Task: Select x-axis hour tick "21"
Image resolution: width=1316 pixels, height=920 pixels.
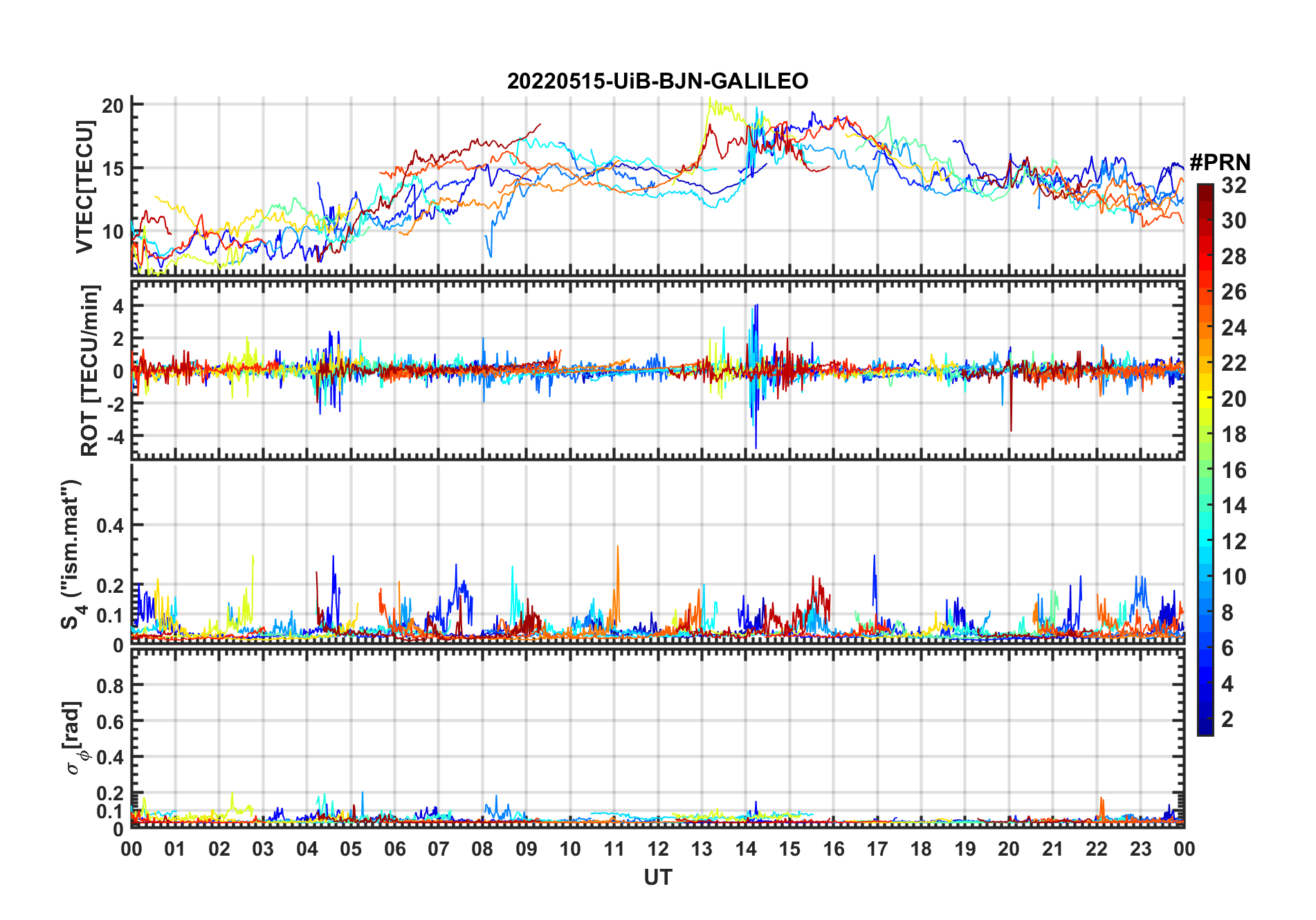Action: (1052, 849)
